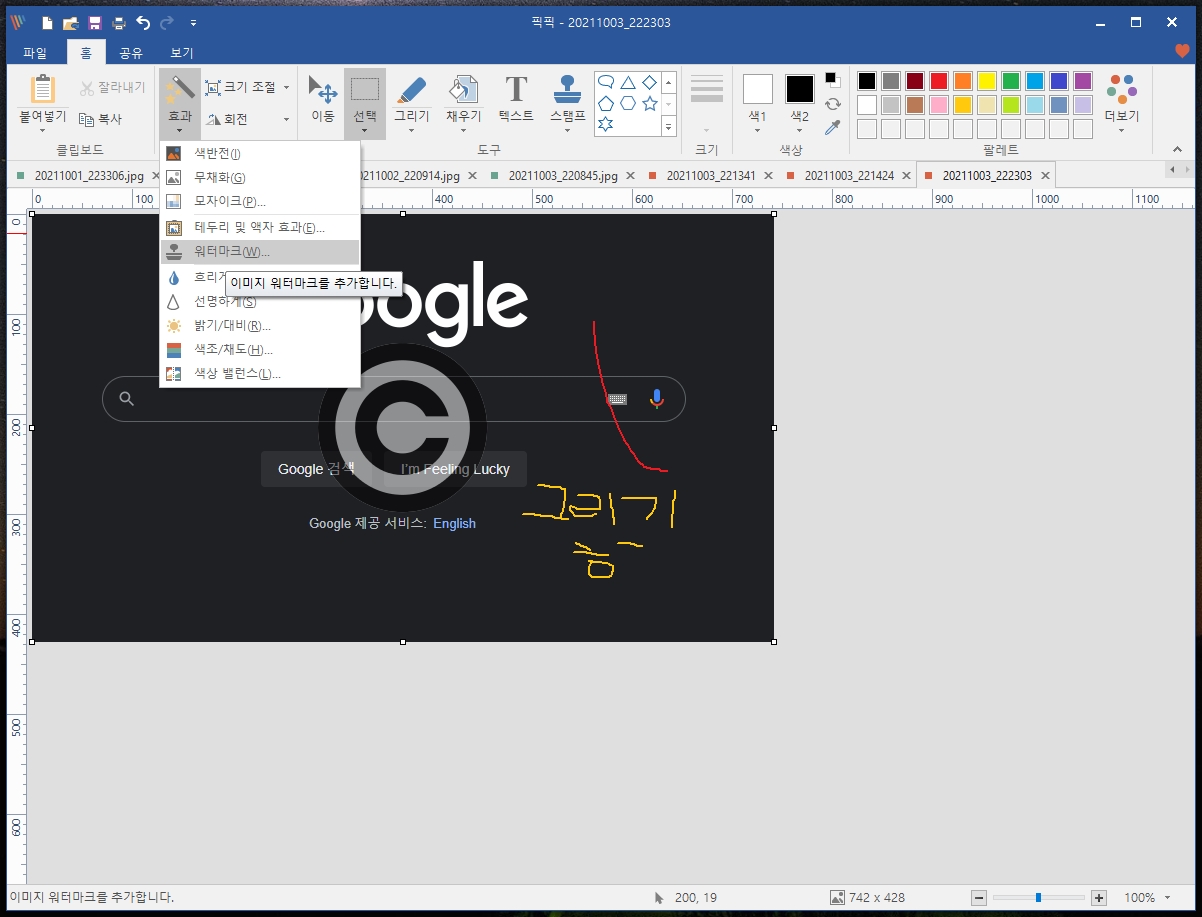This screenshot has width=1202, height=917.
Task: Select the triangle shape
Action: pyautogui.click(x=628, y=82)
